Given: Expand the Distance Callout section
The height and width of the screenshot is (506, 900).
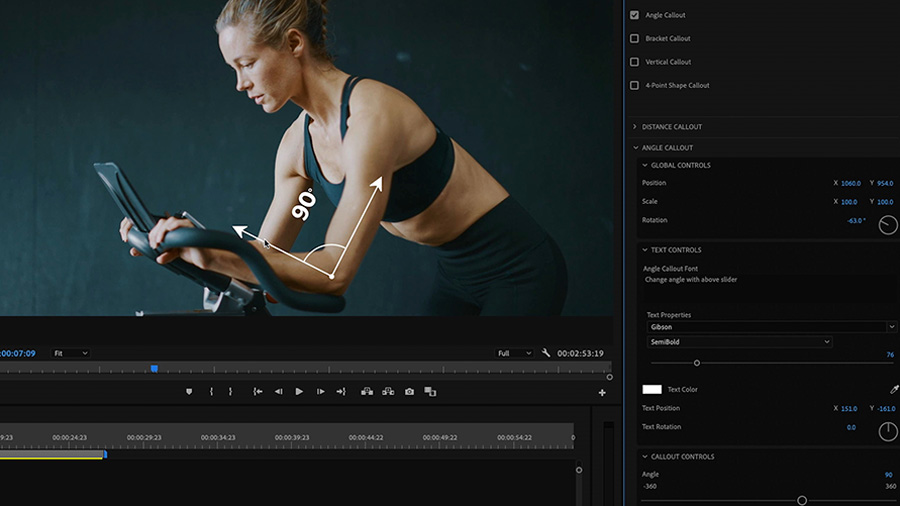Looking at the screenshot, I should [635, 127].
